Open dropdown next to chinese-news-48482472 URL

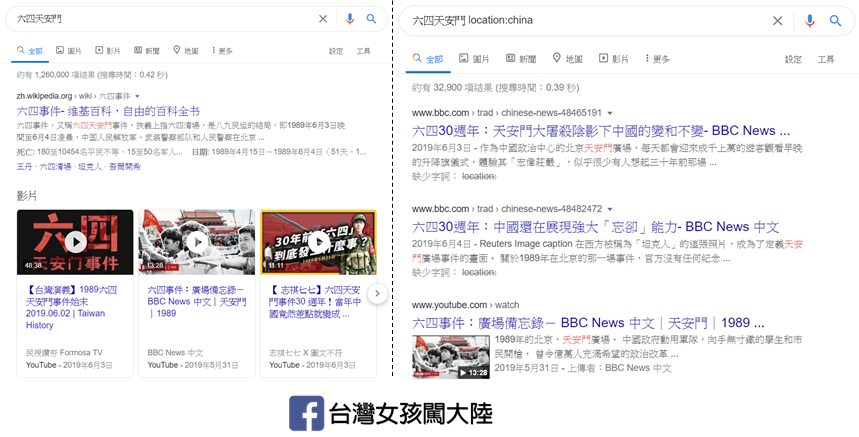pyautogui.click(x=609, y=209)
